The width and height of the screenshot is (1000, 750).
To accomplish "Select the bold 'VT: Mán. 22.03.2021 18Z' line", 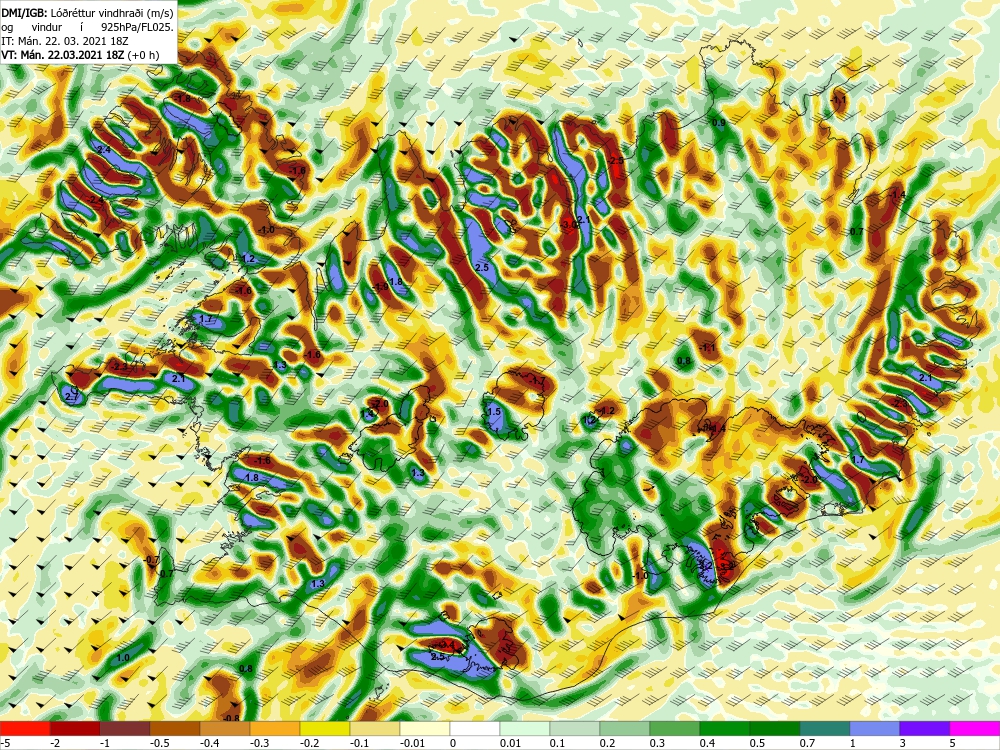I will coord(64,55).
